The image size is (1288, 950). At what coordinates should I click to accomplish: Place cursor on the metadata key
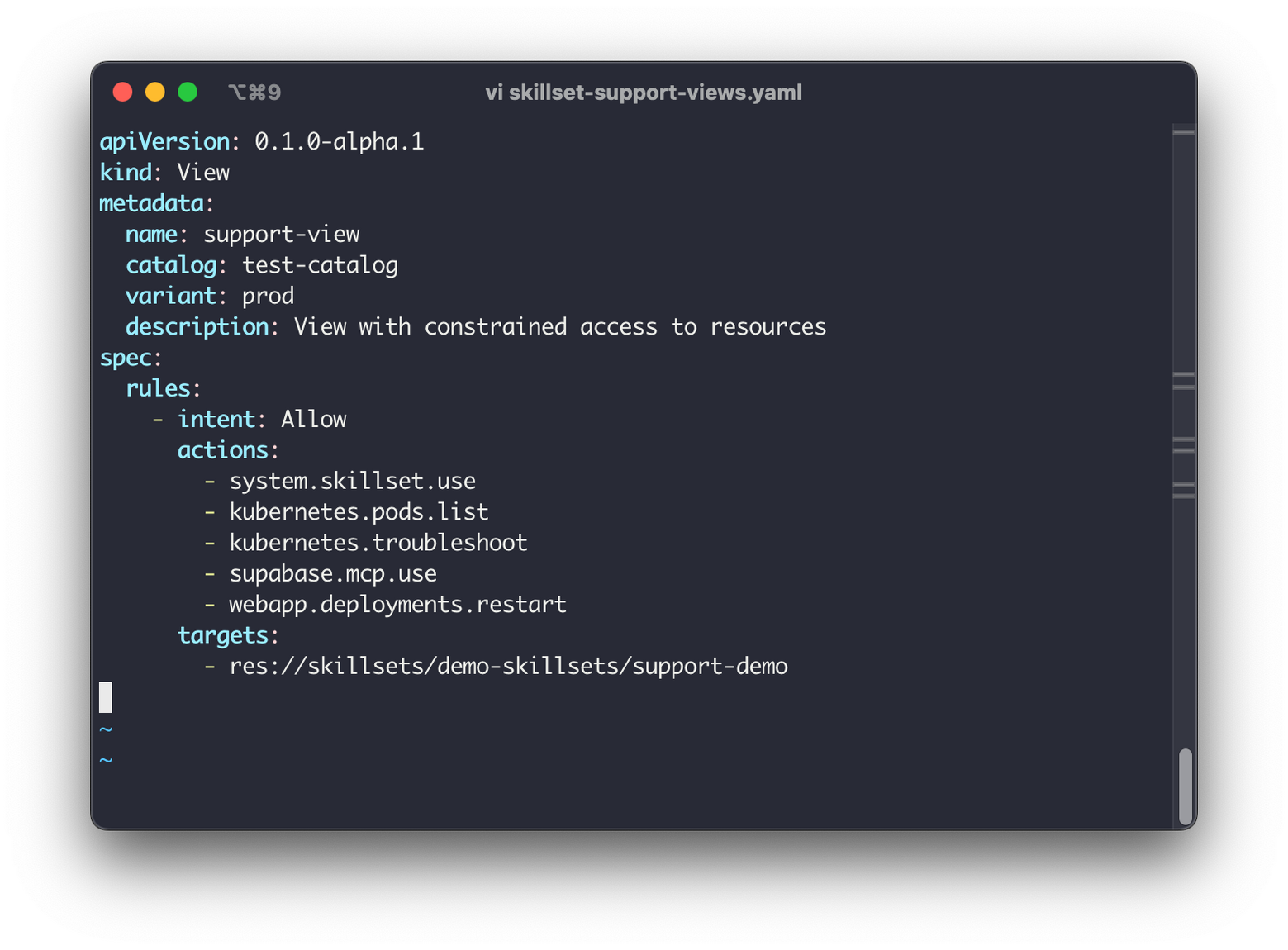151,203
